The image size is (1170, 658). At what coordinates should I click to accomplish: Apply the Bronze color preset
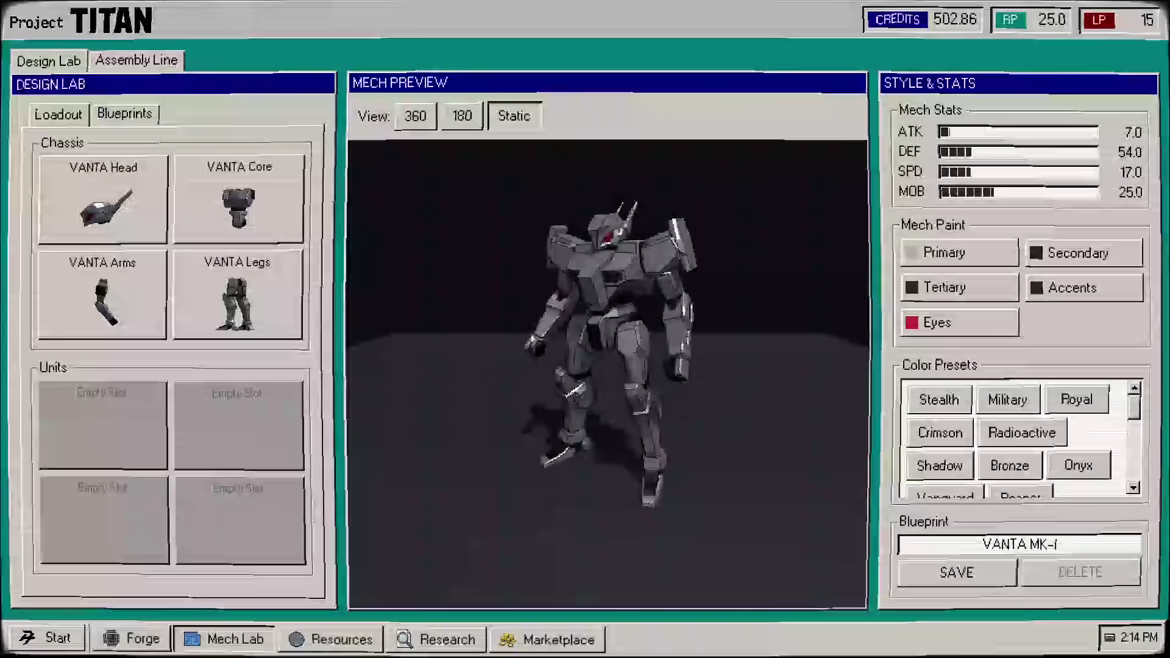coord(1010,465)
